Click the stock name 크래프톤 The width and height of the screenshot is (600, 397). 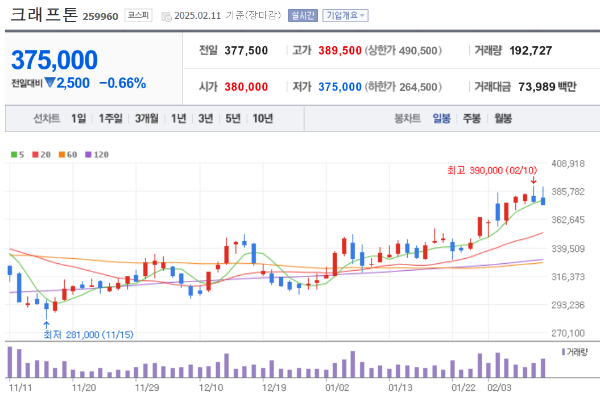pyautogui.click(x=44, y=15)
